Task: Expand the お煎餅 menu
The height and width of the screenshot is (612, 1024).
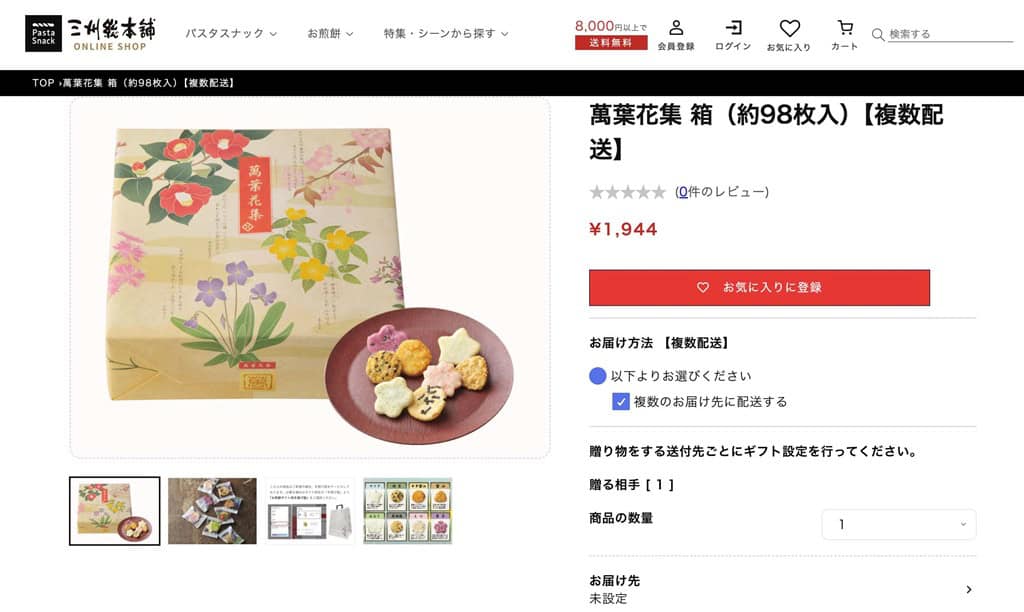Action: click(x=330, y=33)
